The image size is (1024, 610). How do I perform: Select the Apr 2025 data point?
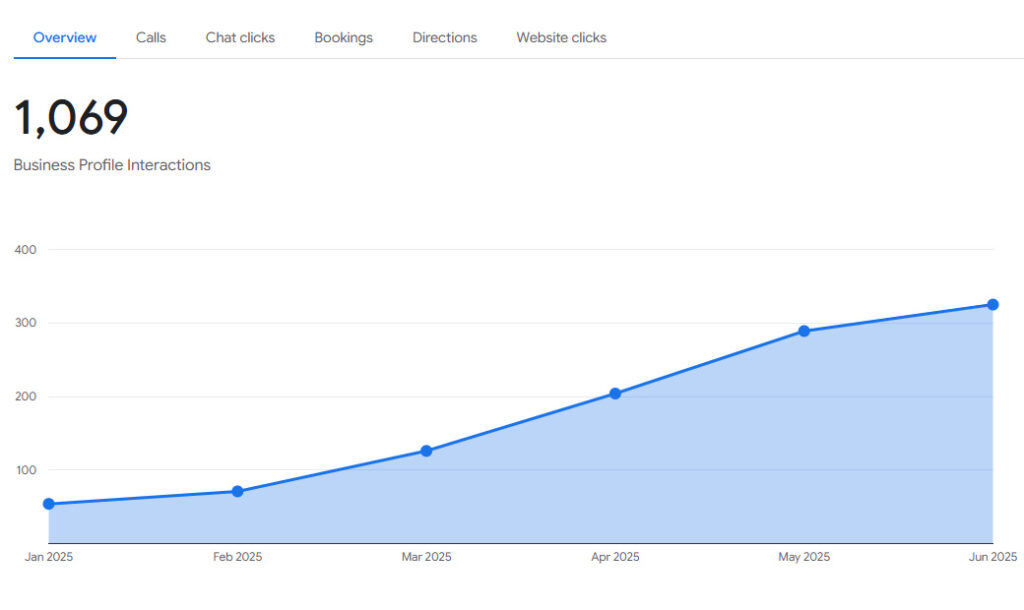[x=615, y=394]
